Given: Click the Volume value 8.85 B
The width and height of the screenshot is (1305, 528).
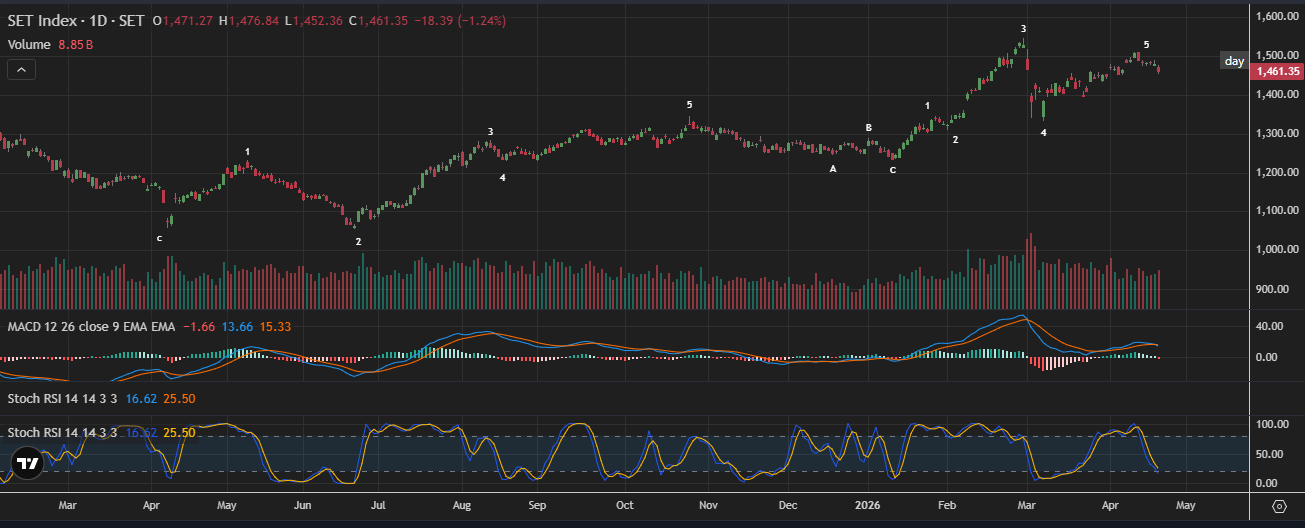Looking at the screenshot, I should [76, 44].
